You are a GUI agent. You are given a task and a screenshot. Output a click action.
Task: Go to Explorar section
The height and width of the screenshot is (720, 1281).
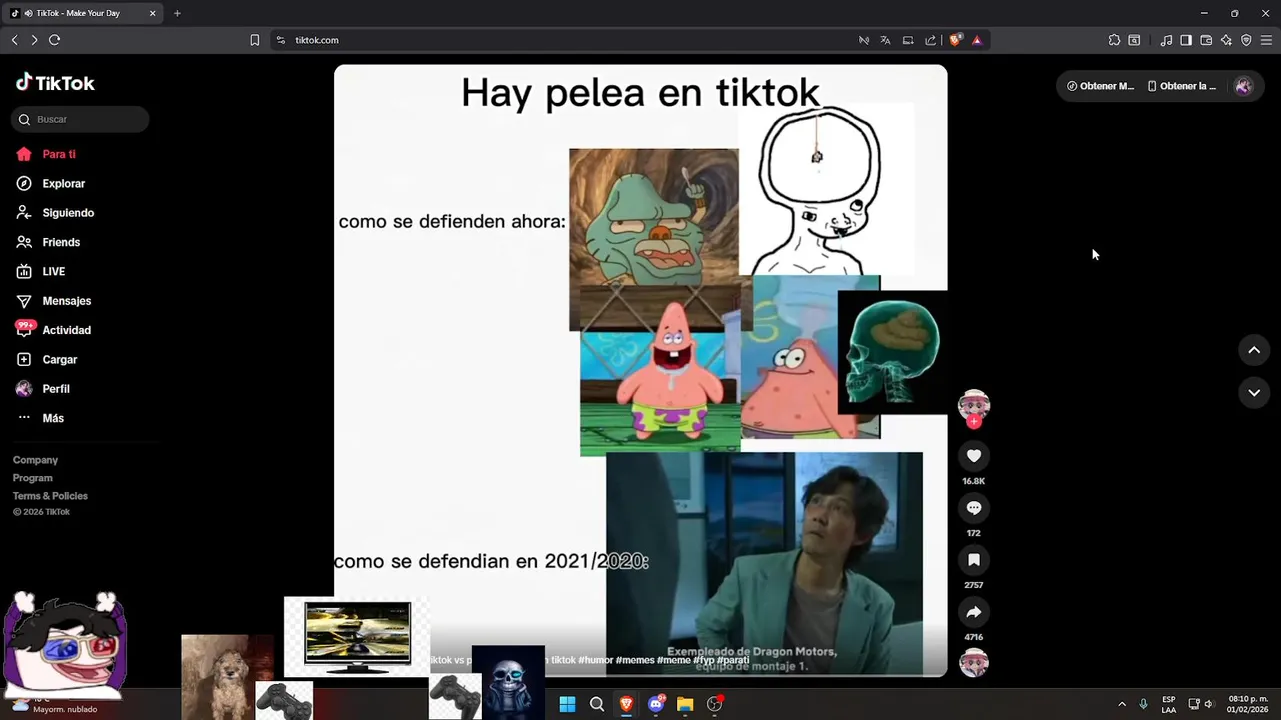(x=51, y=184)
